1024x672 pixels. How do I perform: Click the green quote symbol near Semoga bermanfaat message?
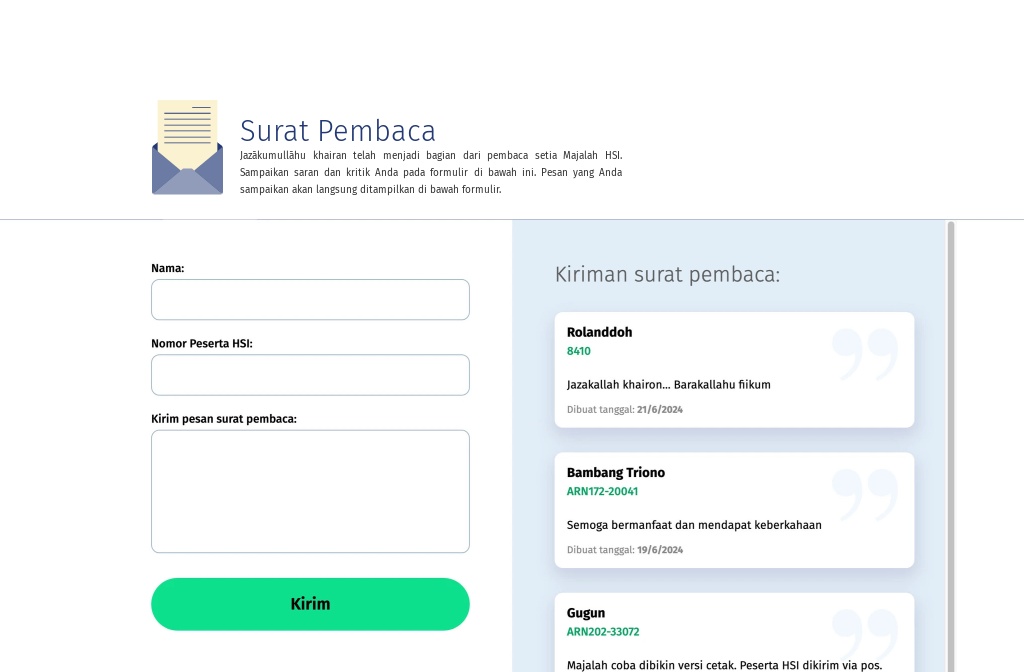click(x=864, y=494)
